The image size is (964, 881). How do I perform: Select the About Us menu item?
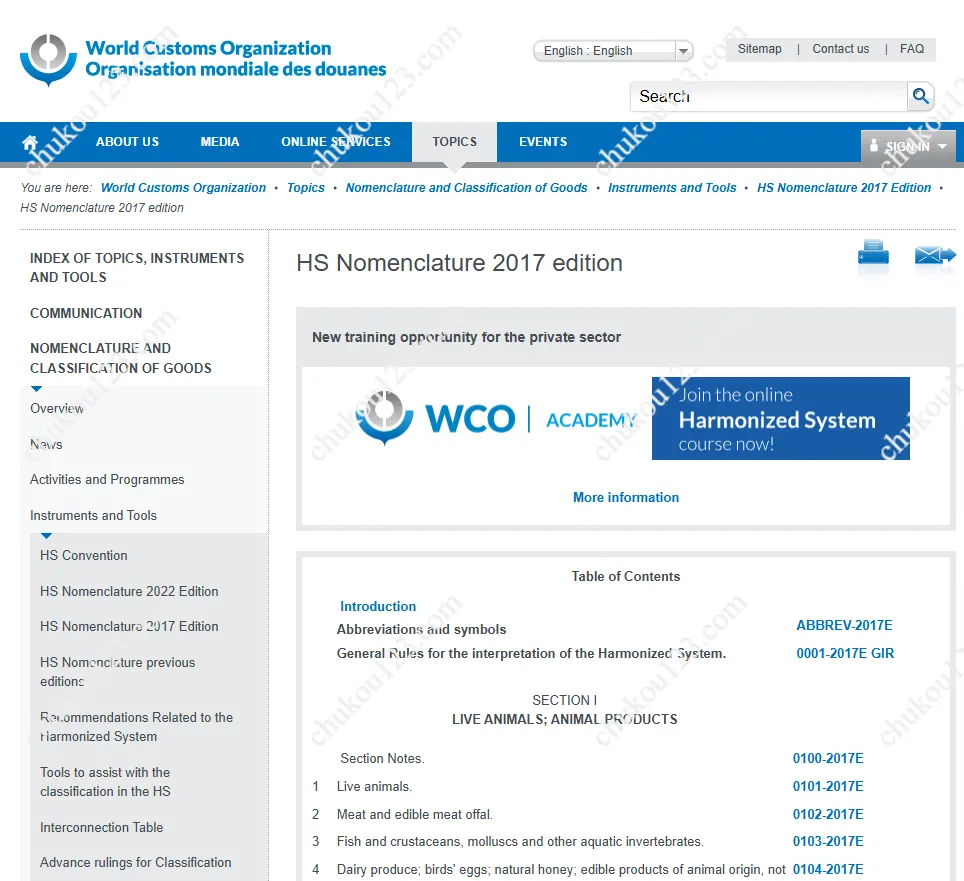(x=127, y=142)
